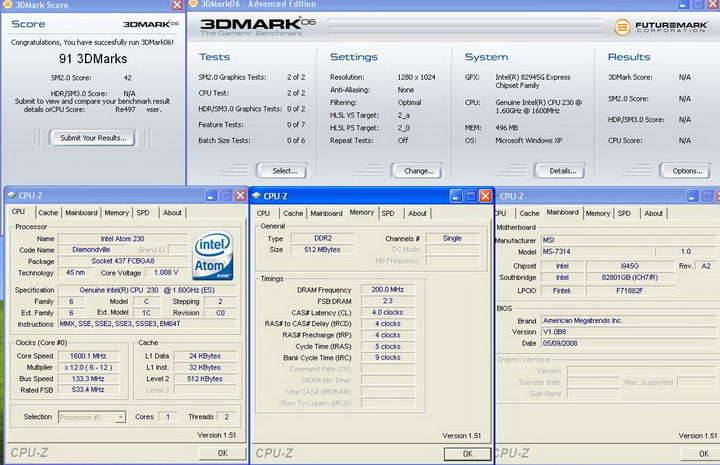Click the Single channels field

pyautogui.click(x=452, y=238)
